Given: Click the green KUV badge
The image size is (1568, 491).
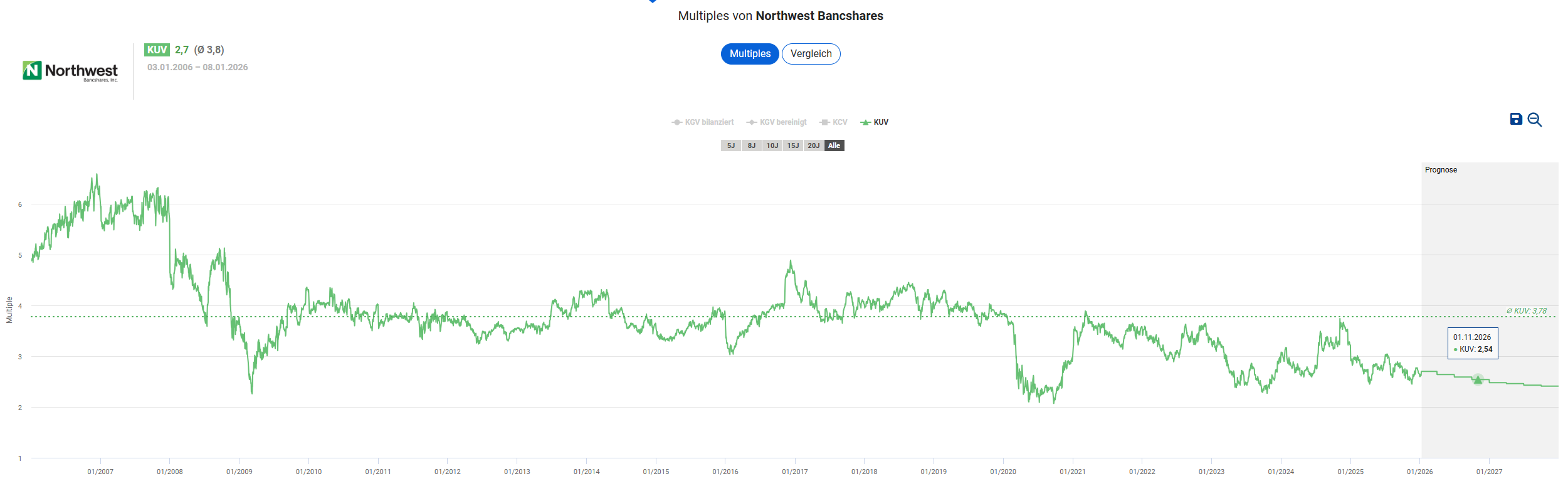Looking at the screenshot, I should (x=157, y=50).
